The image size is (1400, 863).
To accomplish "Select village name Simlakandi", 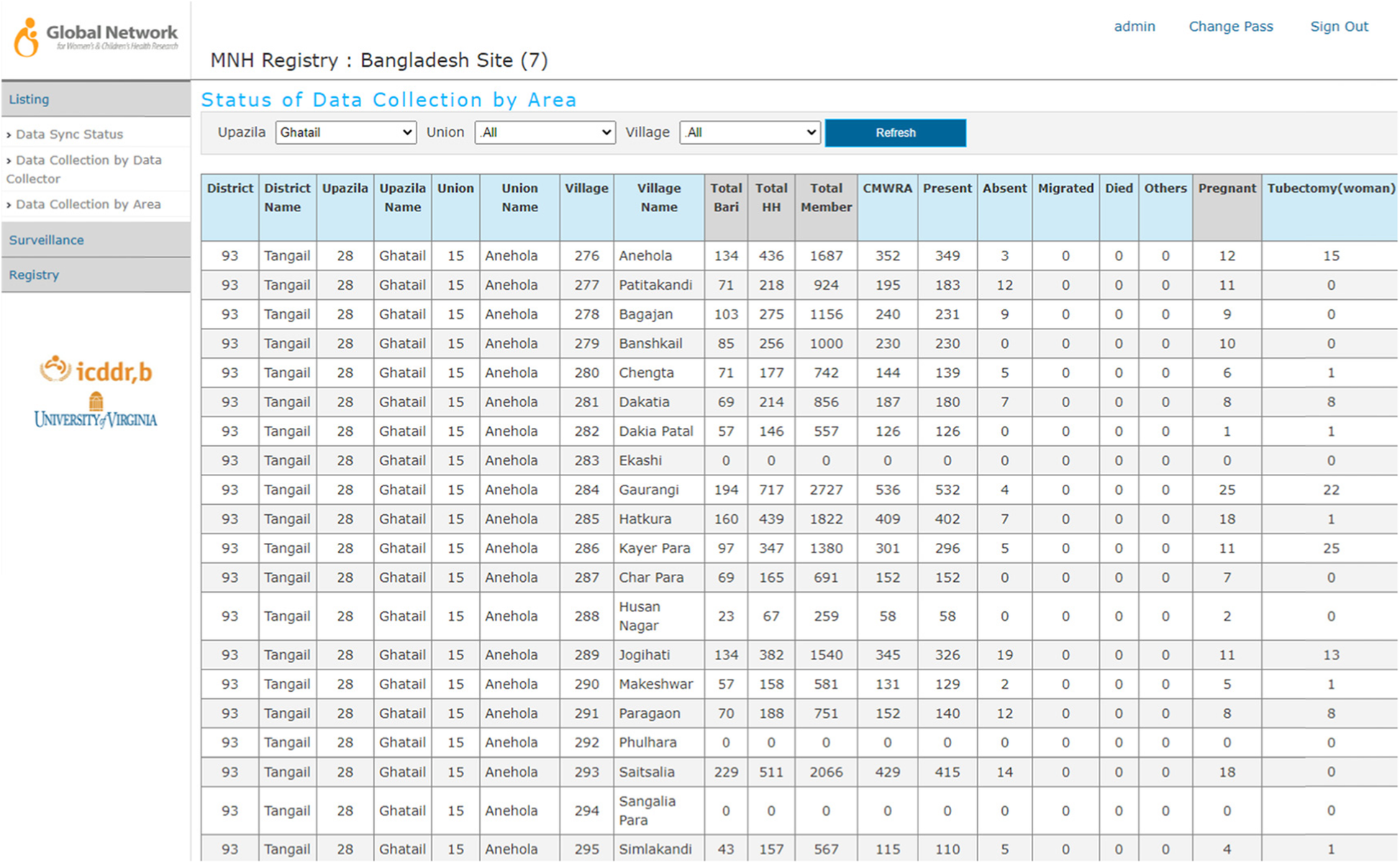I will tap(655, 849).
